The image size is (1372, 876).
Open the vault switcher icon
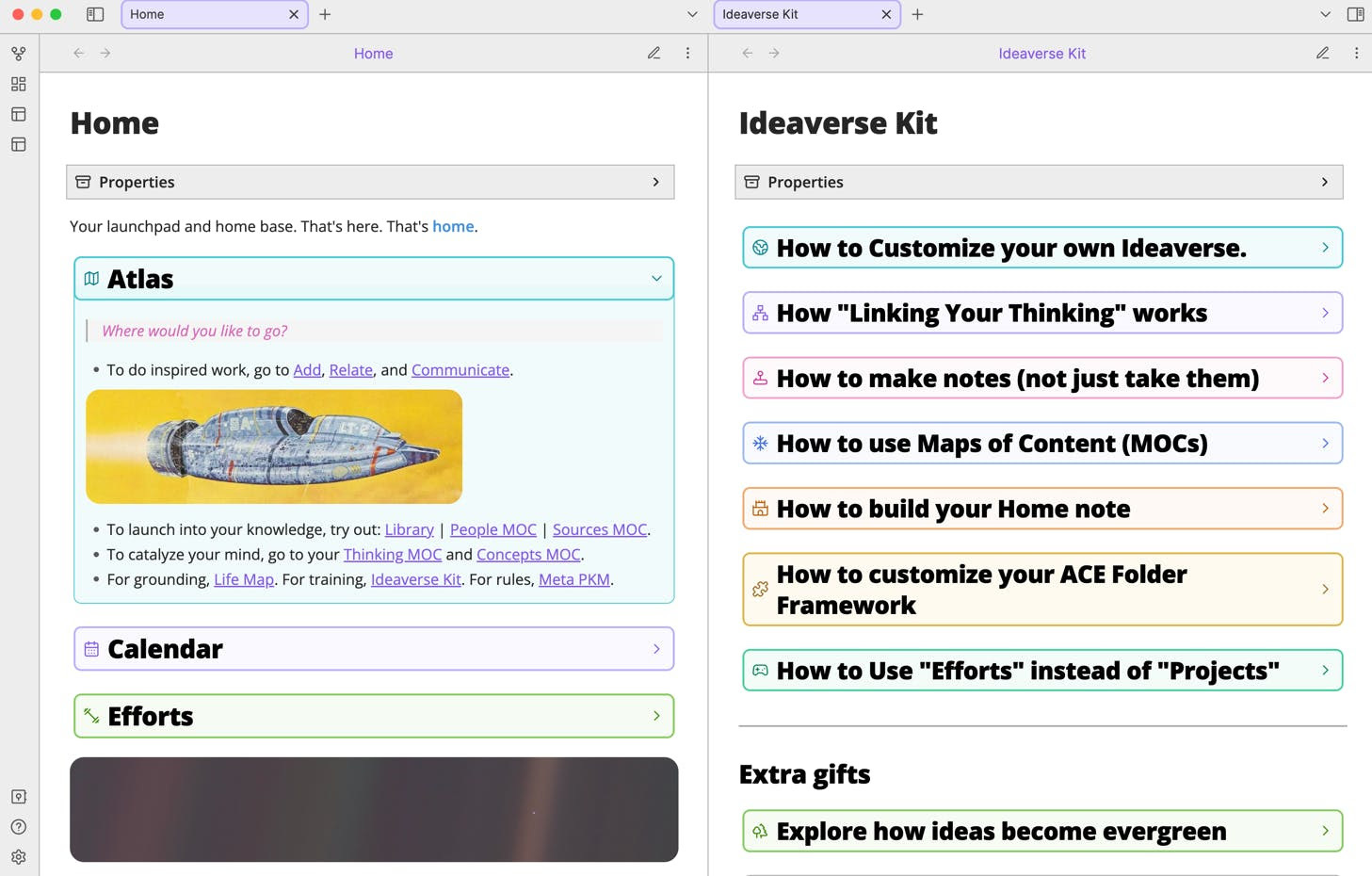[x=19, y=797]
